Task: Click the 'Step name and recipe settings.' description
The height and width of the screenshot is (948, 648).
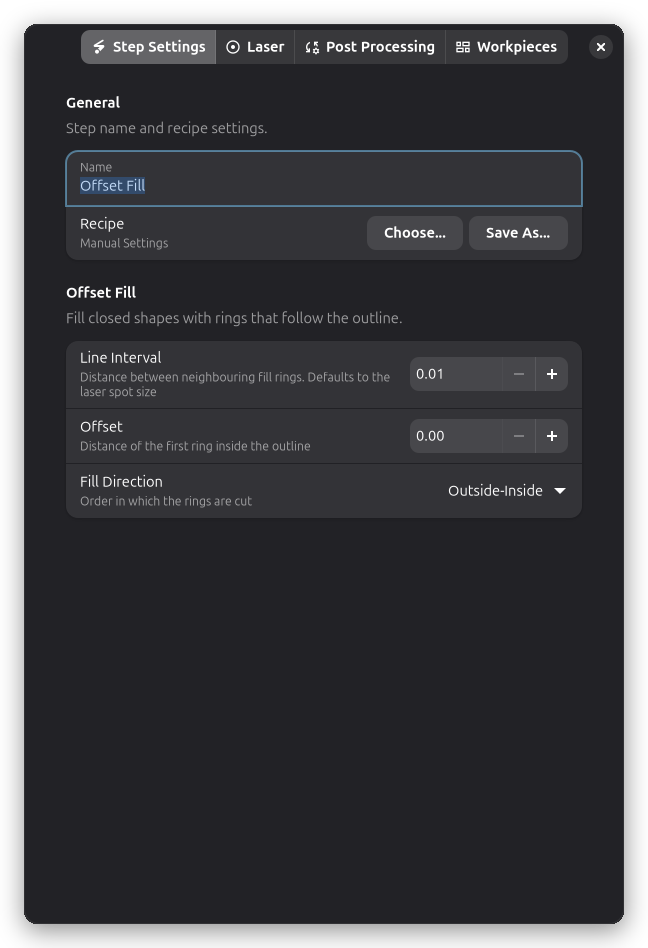Action: 166,128
